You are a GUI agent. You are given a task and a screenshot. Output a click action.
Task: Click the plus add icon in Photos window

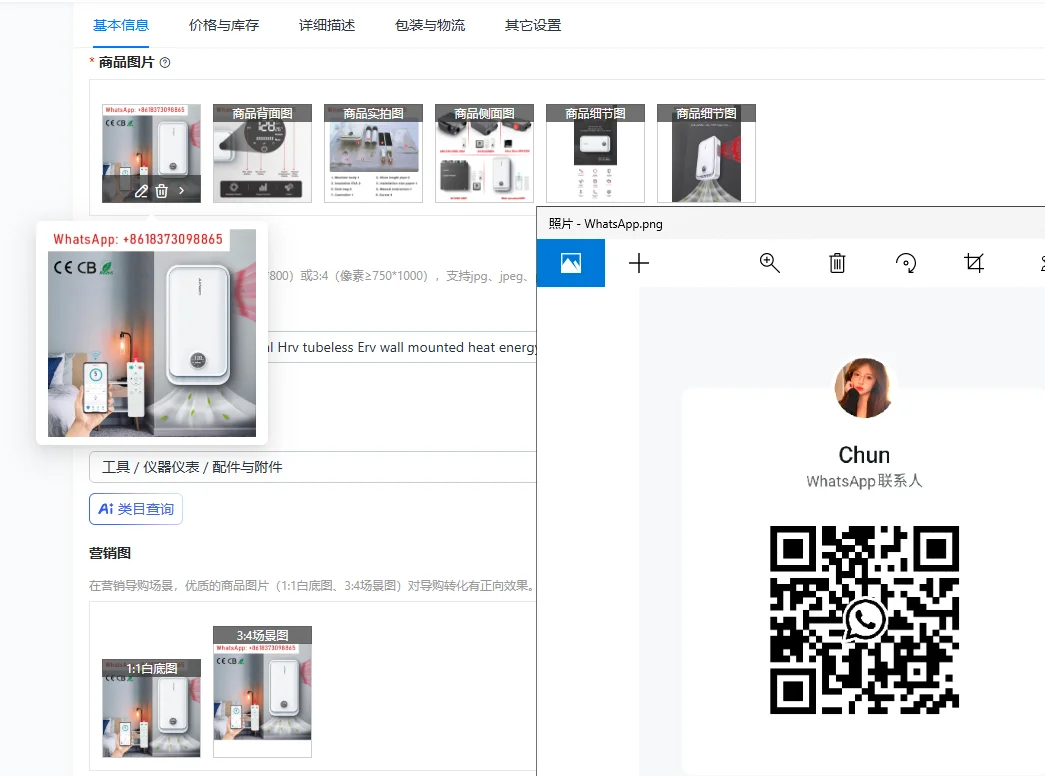(638, 263)
